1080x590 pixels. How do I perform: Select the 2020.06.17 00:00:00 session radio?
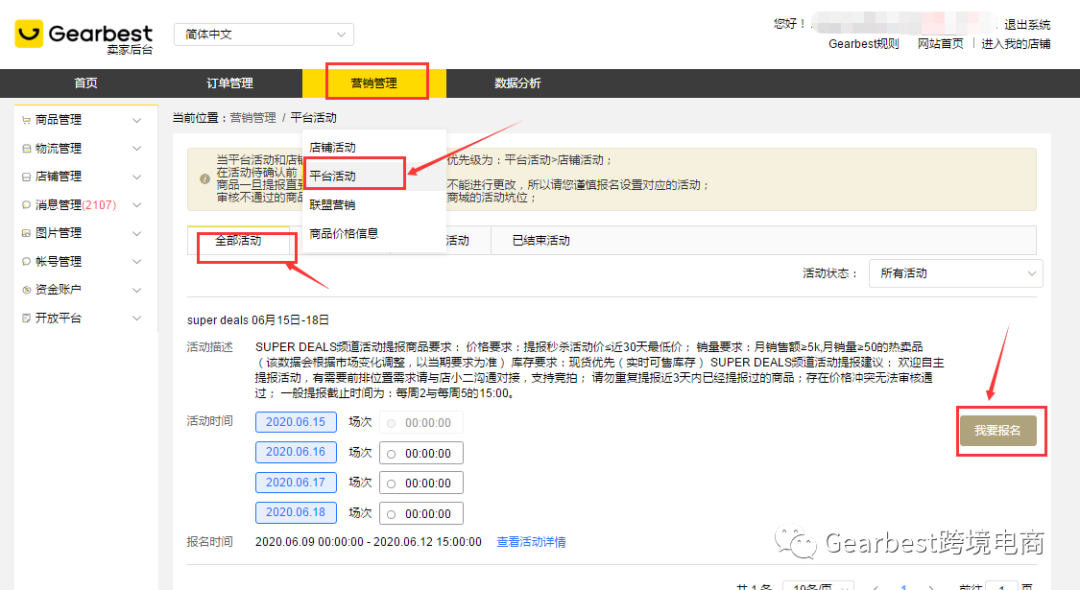391,484
